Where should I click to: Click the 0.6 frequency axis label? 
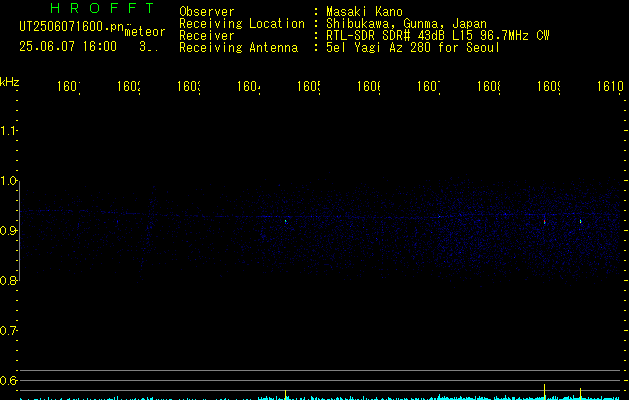coord(8,380)
